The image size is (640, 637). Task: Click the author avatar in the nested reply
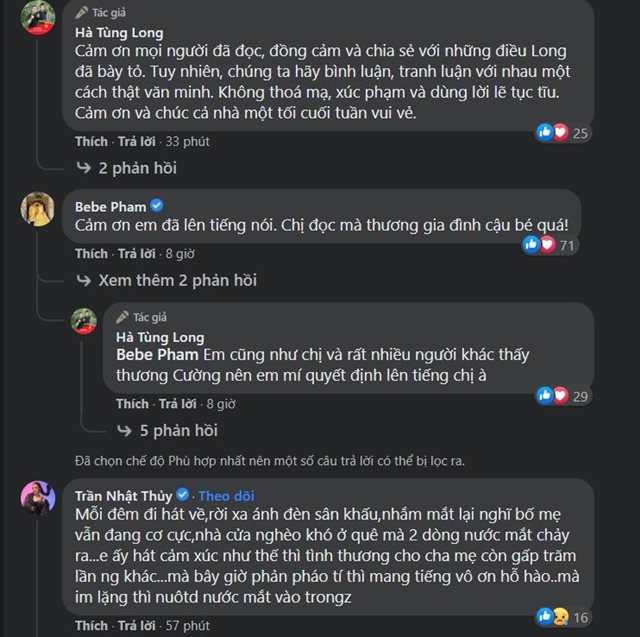pos(84,321)
